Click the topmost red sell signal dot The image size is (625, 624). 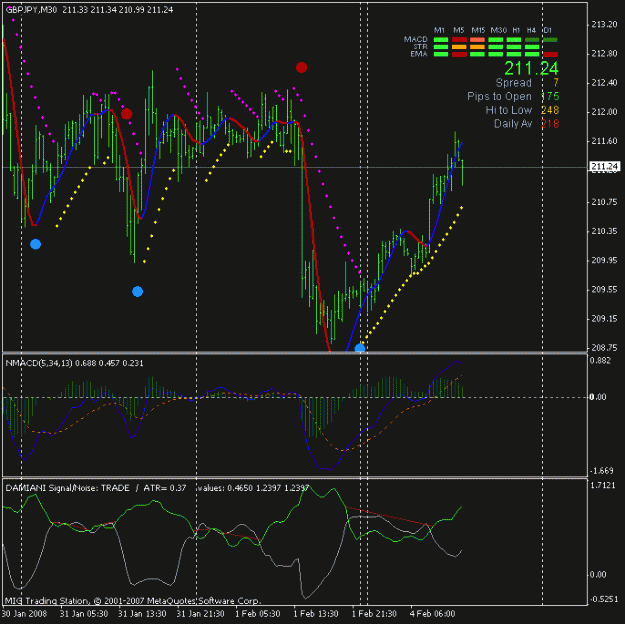pyautogui.click(x=301, y=67)
